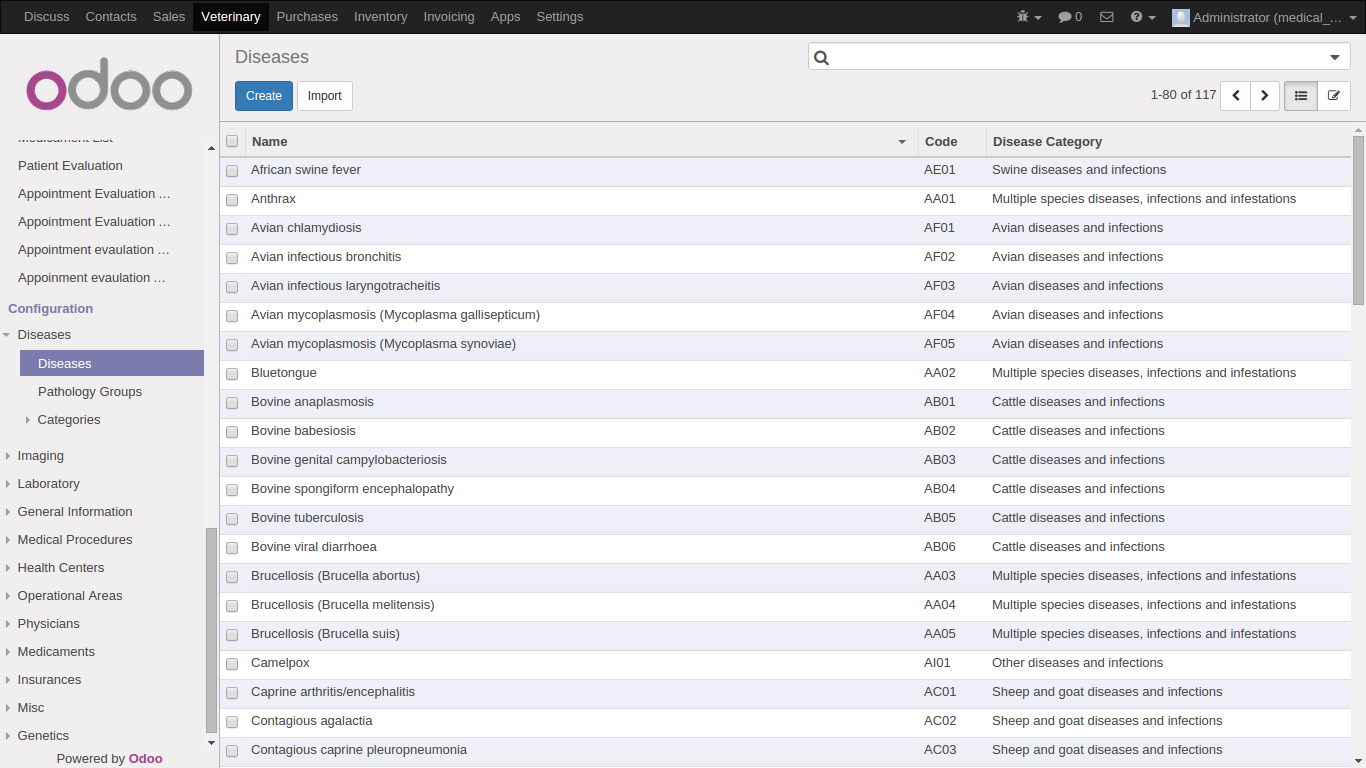The width and height of the screenshot is (1366, 768).
Task: Tick the checkbox for Bluetongue
Action: pos(232,374)
